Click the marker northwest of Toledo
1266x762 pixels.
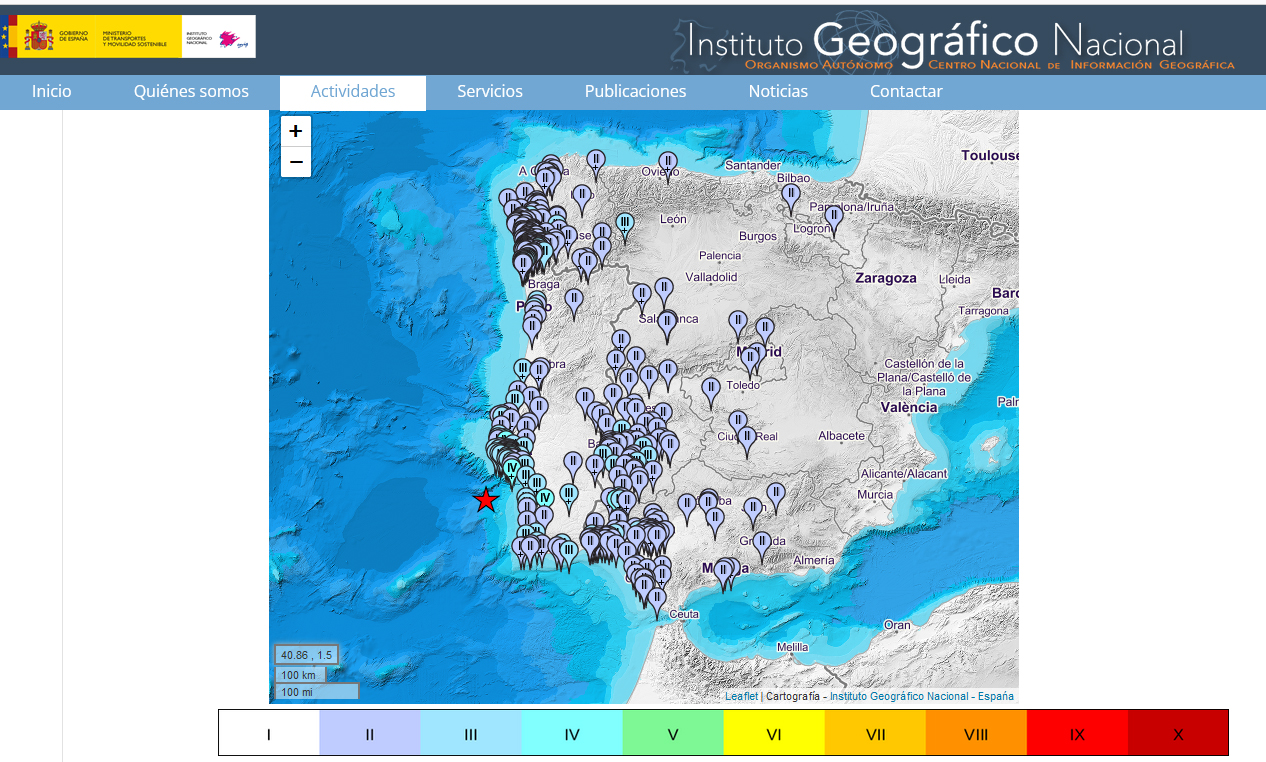point(711,388)
